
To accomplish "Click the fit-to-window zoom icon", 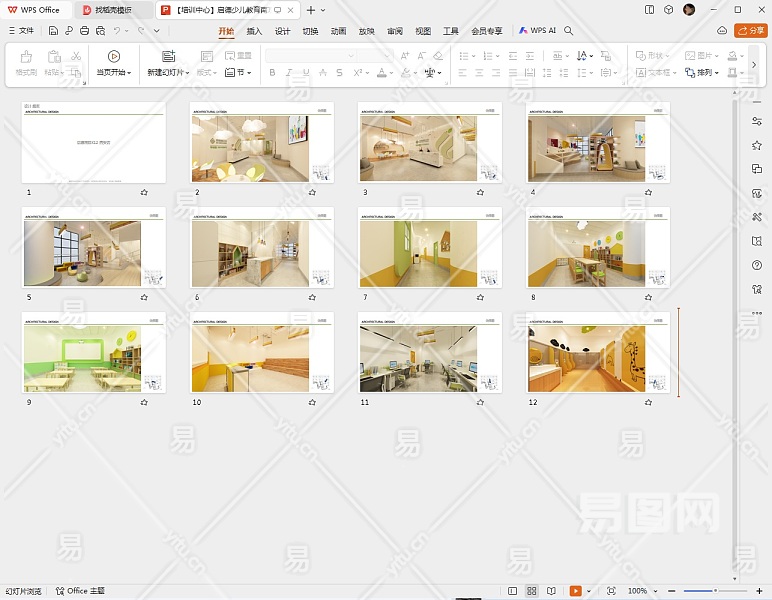I will coord(611,591).
